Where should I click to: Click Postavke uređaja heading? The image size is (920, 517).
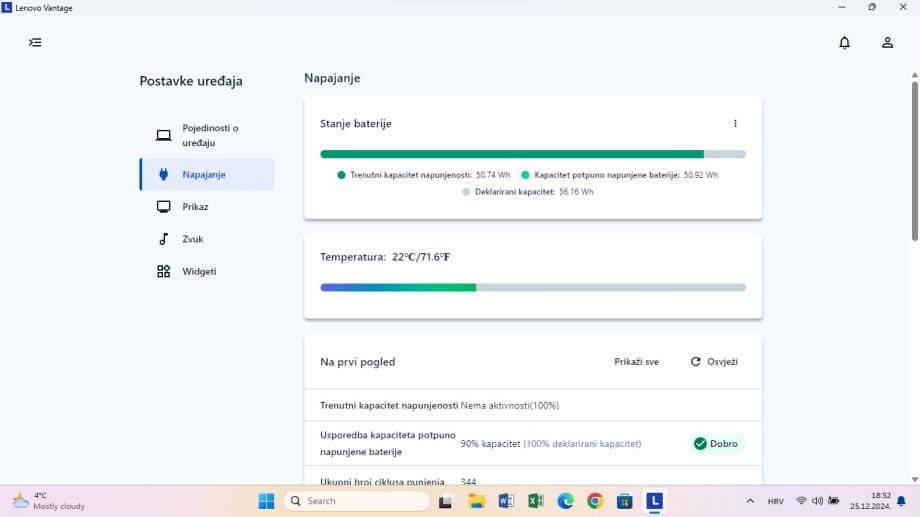pyautogui.click(x=191, y=81)
